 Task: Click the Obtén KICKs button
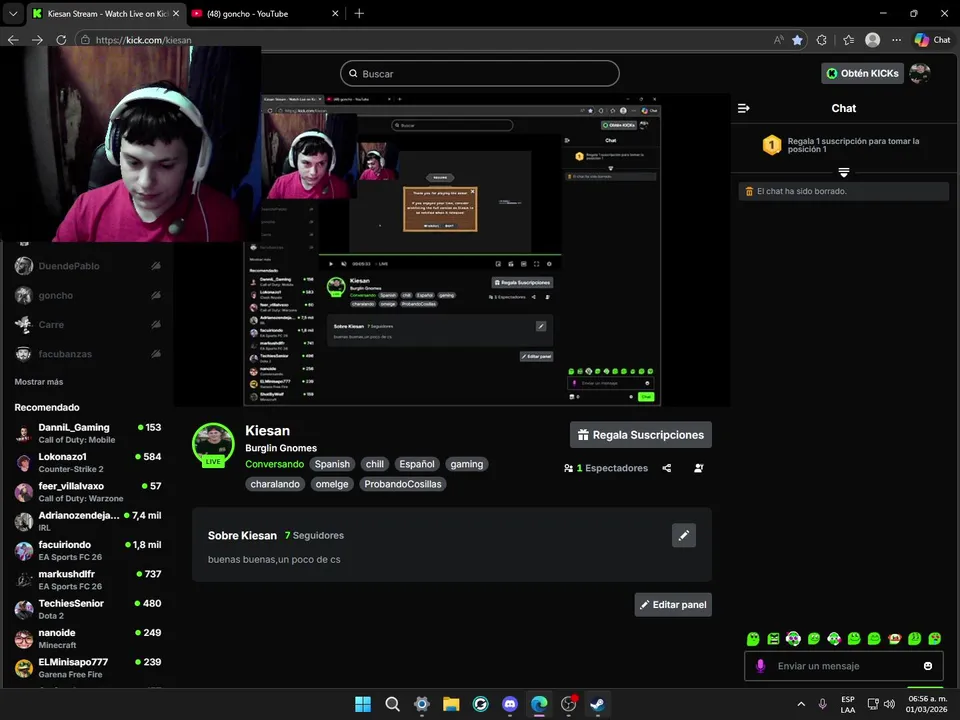(x=863, y=73)
